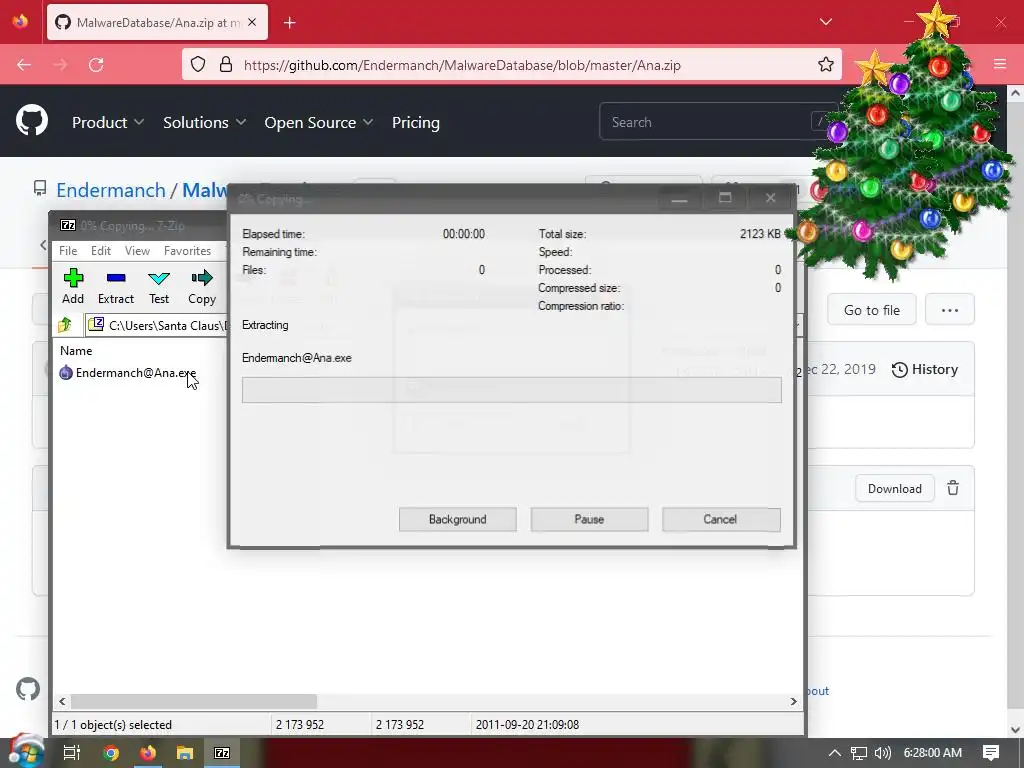This screenshot has height=768, width=1024.
Task: Expand the Solutions dropdown on GitHub
Action: (204, 122)
